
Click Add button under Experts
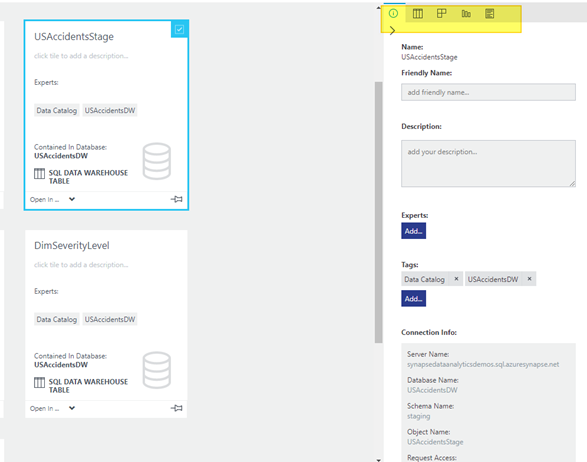413,231
